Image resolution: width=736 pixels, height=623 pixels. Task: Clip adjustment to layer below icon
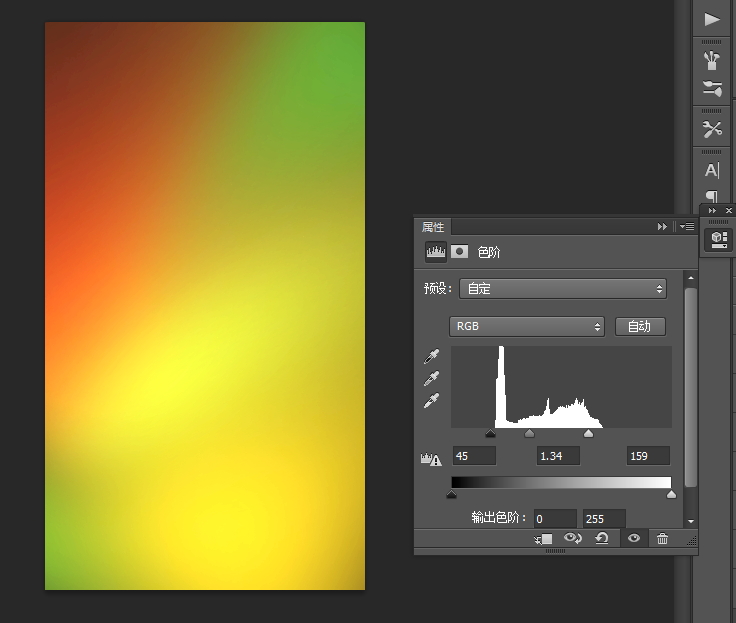point(544,539)
